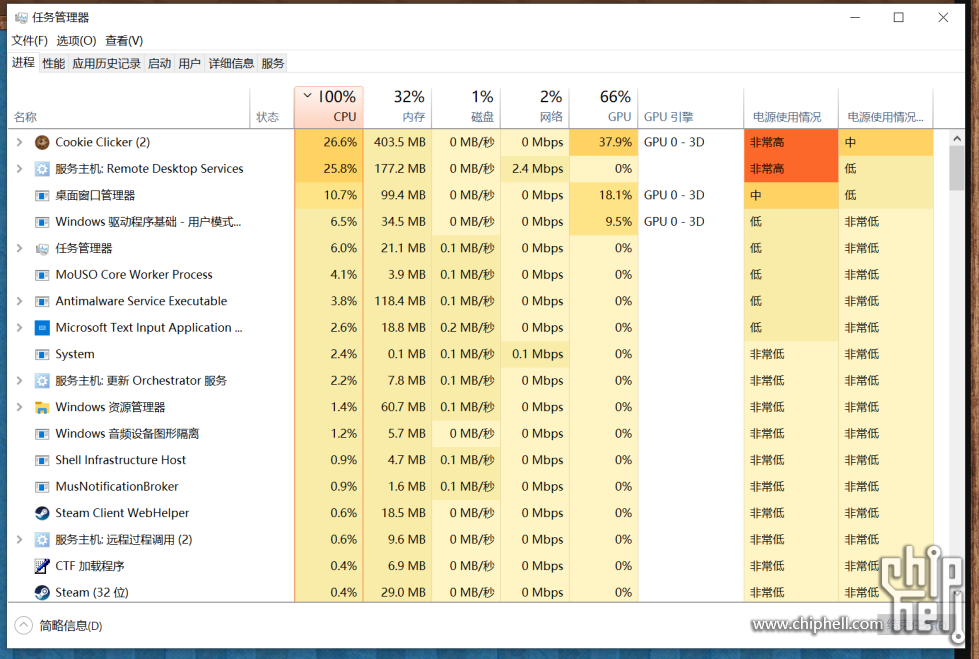This screenshot has height=659, width=979.
Task: Open the 查看(V) menu
Action: point(124,41)
